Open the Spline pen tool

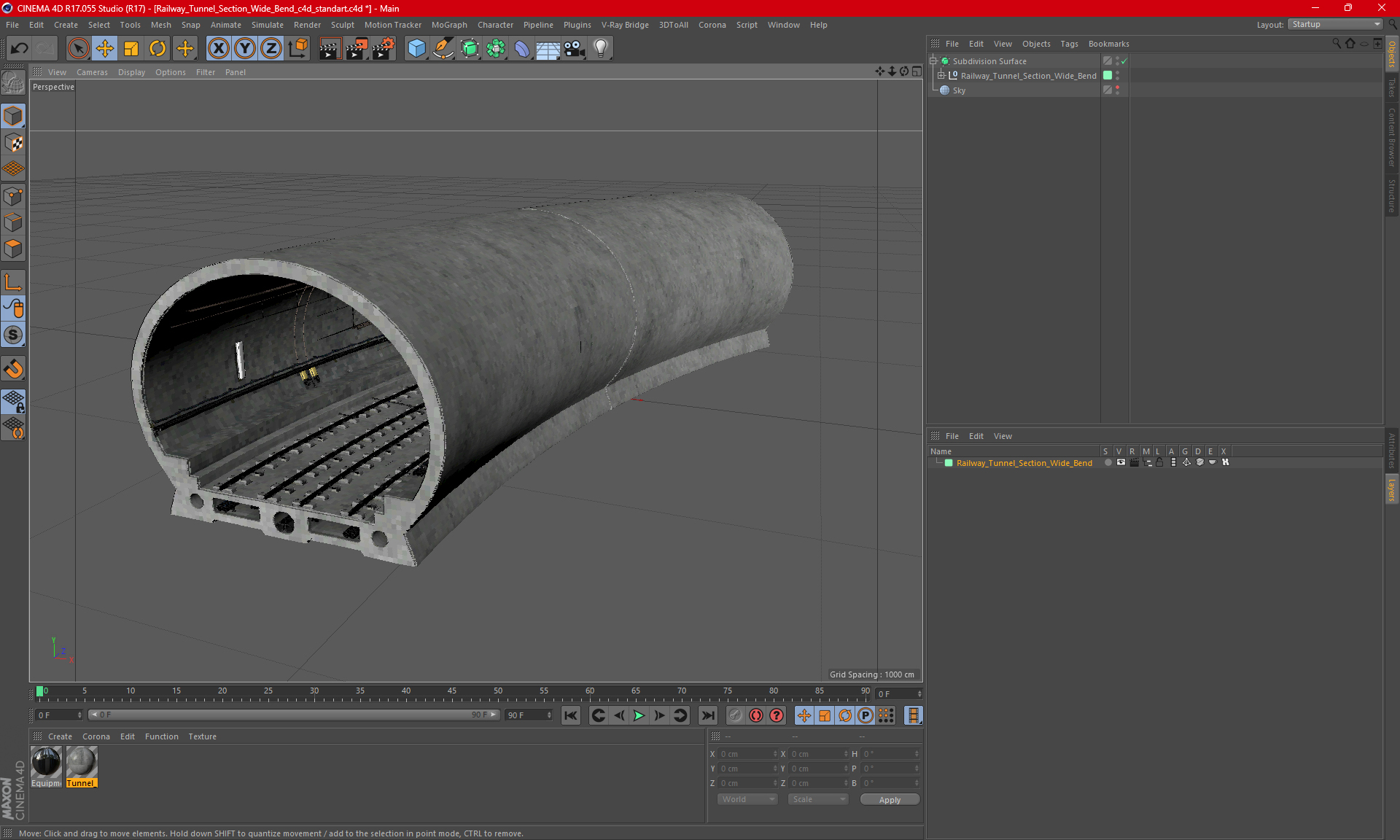click(443, 48)
